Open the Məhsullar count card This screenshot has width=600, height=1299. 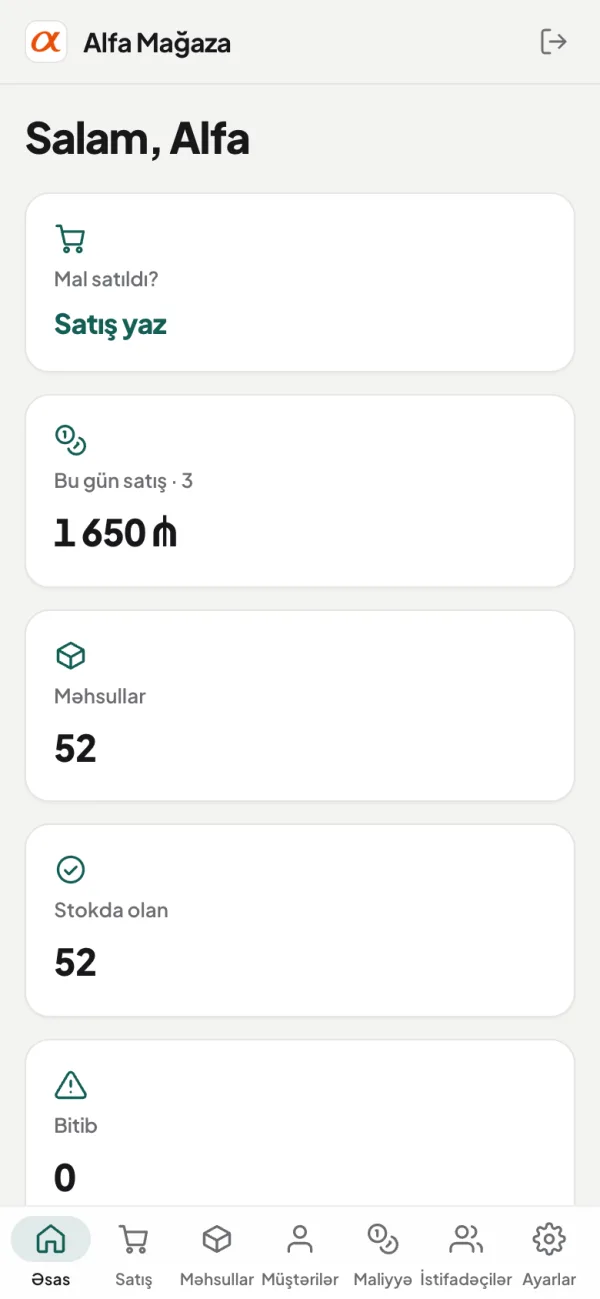300,706
